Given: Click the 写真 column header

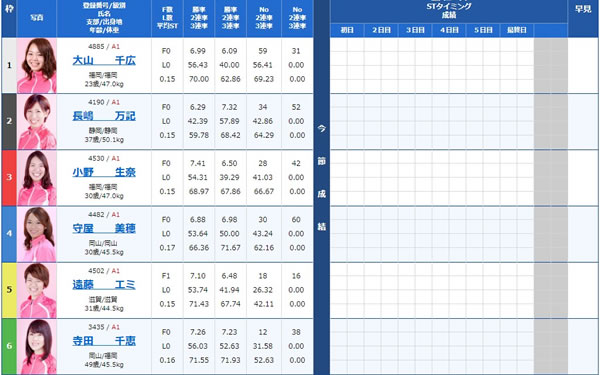Looking at the screenshot, I should 37,18.
